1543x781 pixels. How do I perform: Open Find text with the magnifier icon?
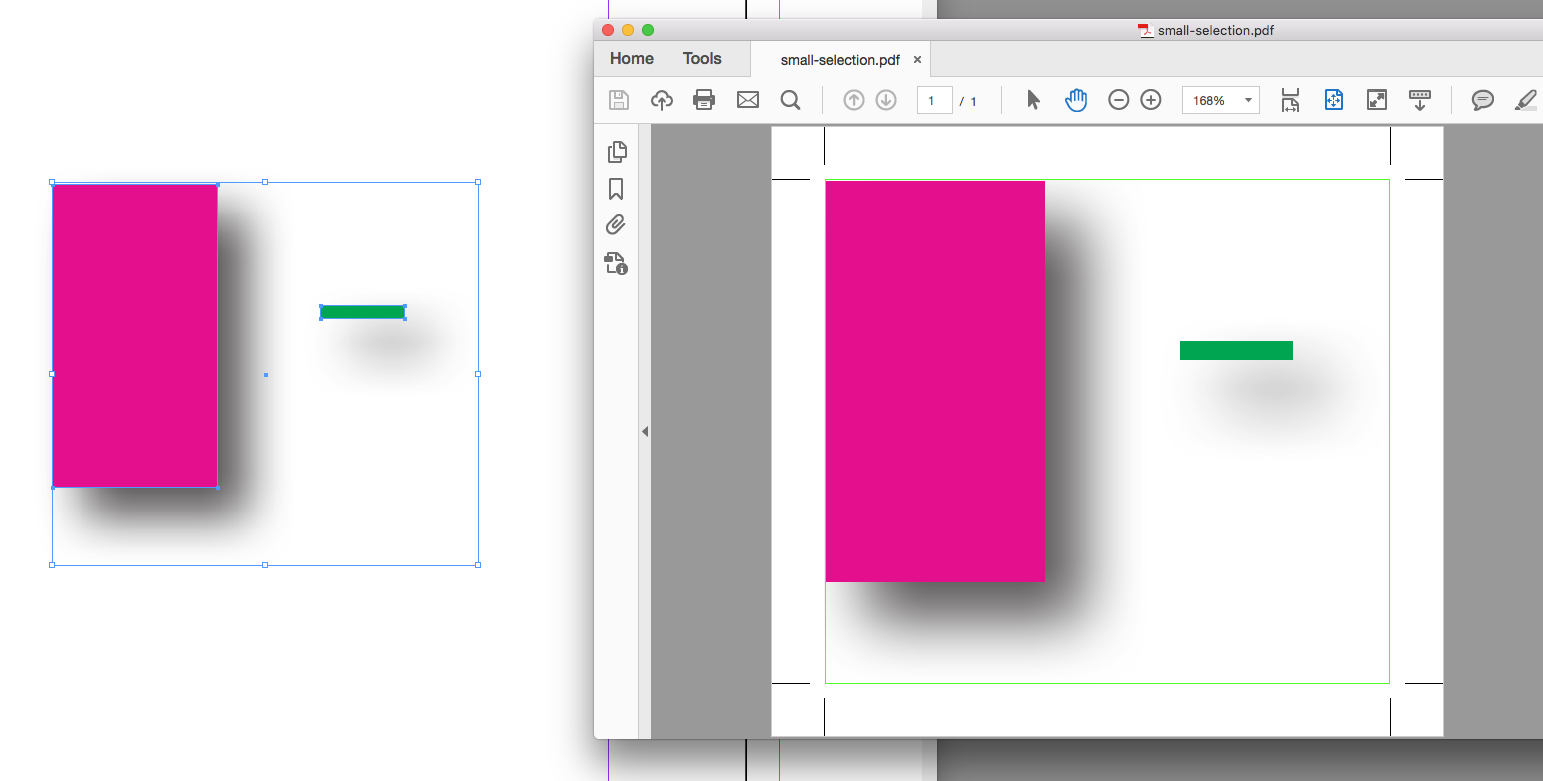[x=790, y=100]
